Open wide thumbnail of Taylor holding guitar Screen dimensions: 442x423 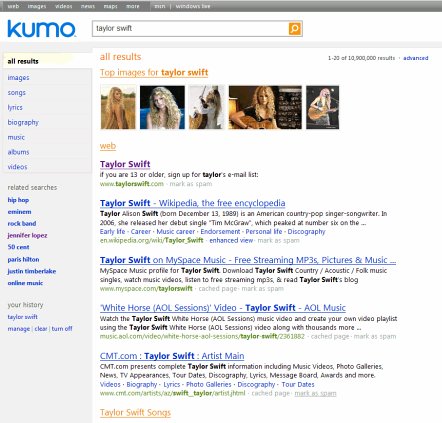[265, 107]
